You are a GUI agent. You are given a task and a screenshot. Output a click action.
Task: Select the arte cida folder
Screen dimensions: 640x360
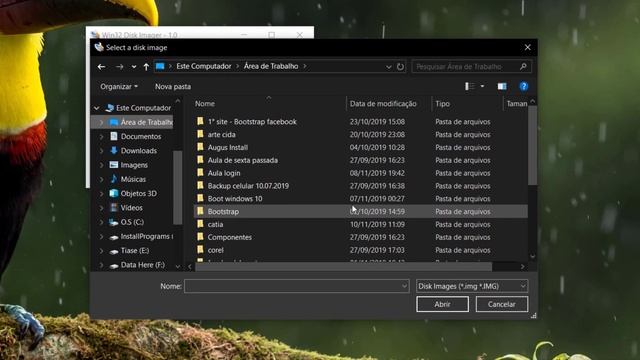coord(221,135)
